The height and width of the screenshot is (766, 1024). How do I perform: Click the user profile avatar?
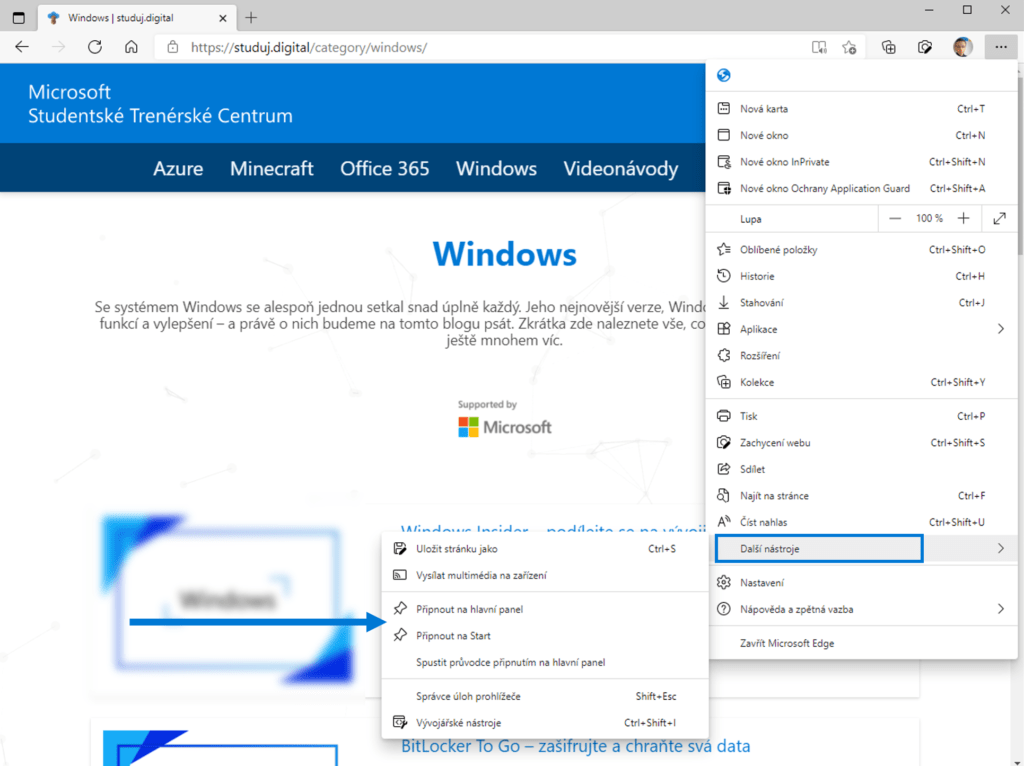[x=962, y=47]
